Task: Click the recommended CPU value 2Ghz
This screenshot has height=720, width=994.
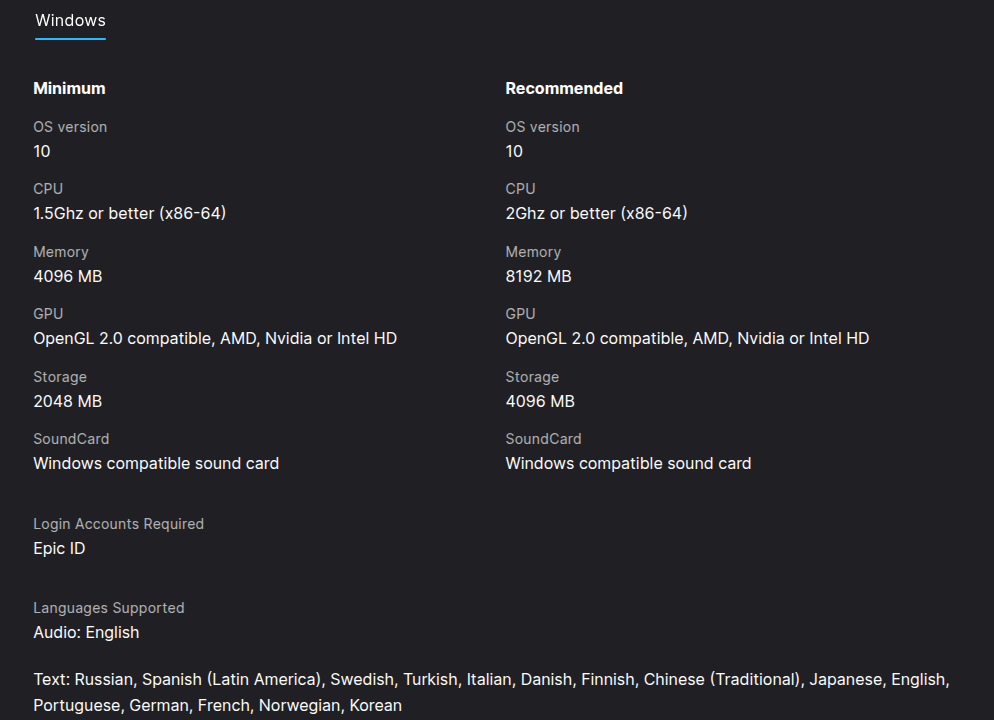Action: (x=596, y=213)
